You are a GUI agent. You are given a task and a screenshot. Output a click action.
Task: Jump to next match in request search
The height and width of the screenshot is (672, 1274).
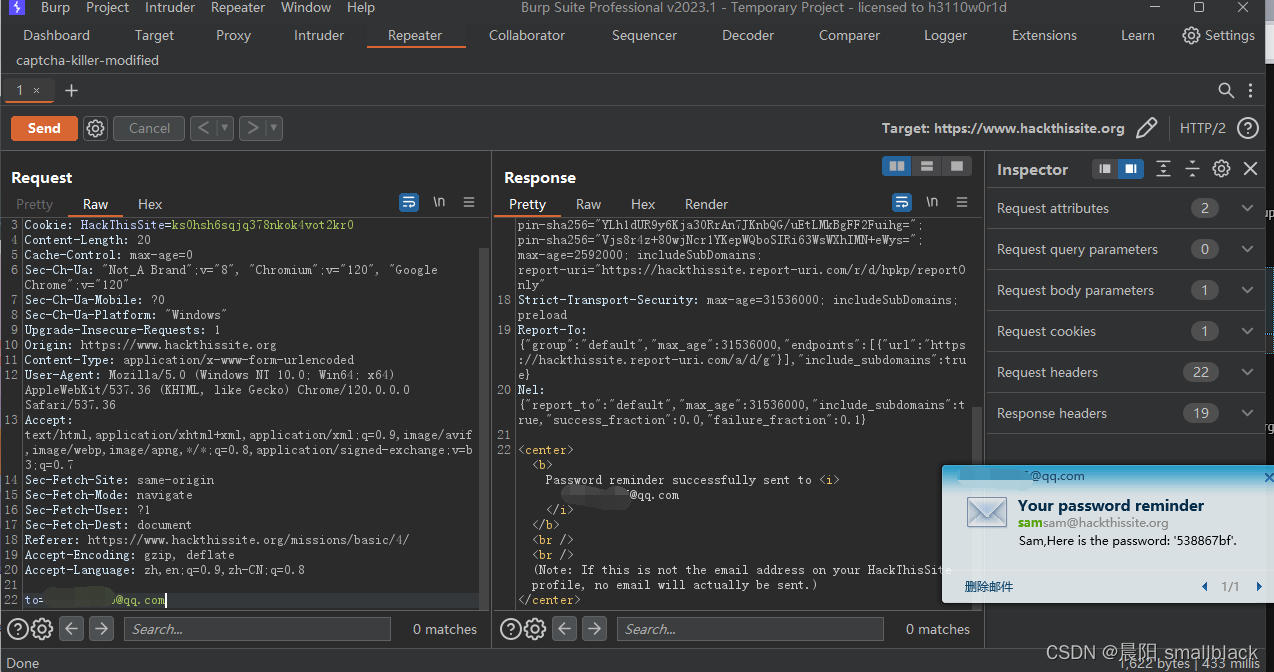100,629
